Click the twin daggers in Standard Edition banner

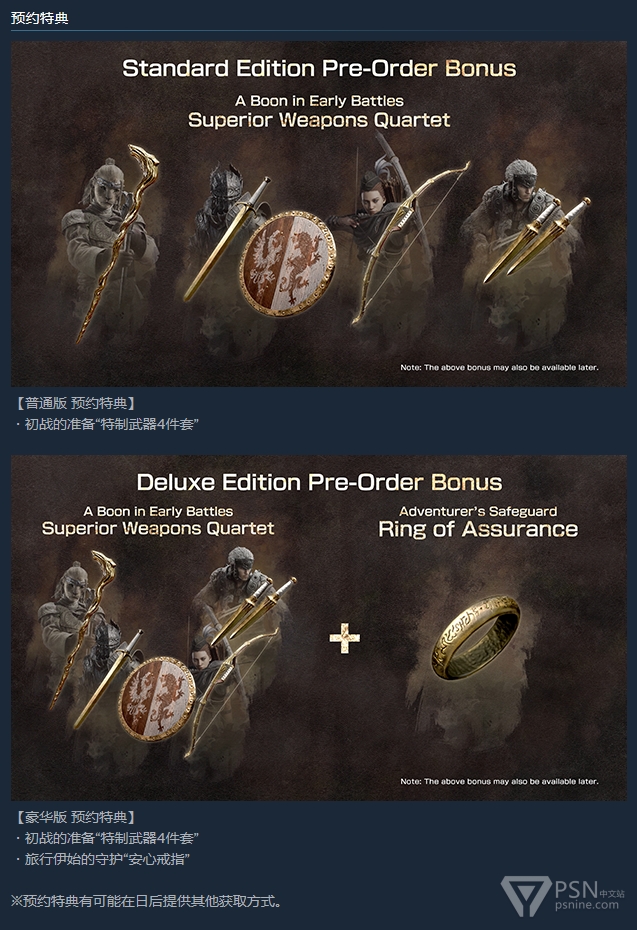tap(537, 238)
